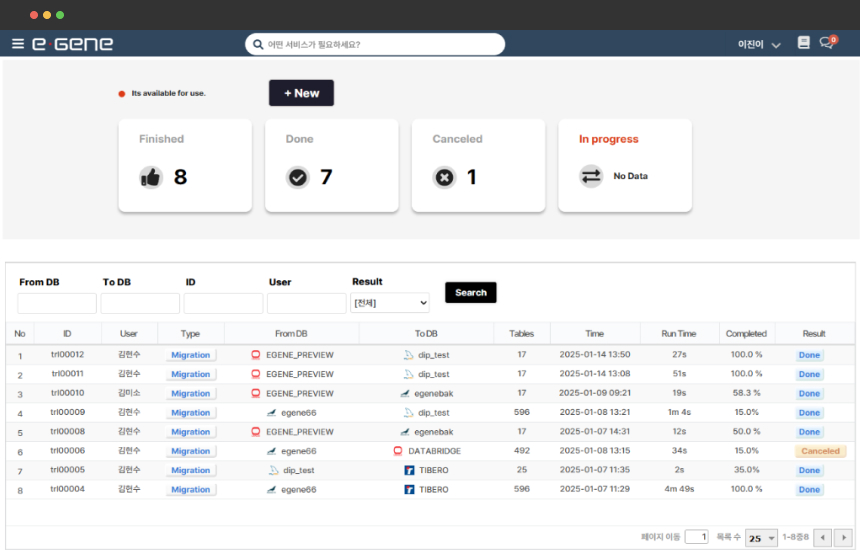Open the rows-per-page dropdown showing 25
Viewport: 860px width, 550px height.
(x=761, y=538)
